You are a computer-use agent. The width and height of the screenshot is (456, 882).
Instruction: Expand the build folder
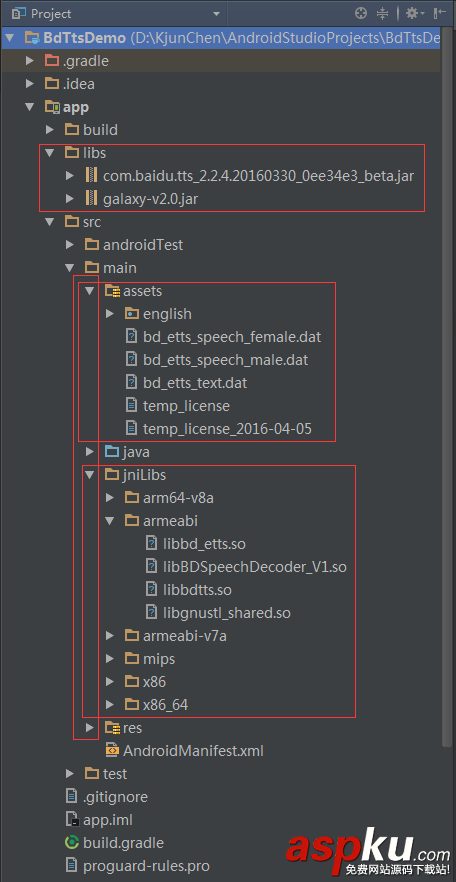pos(50,130)
